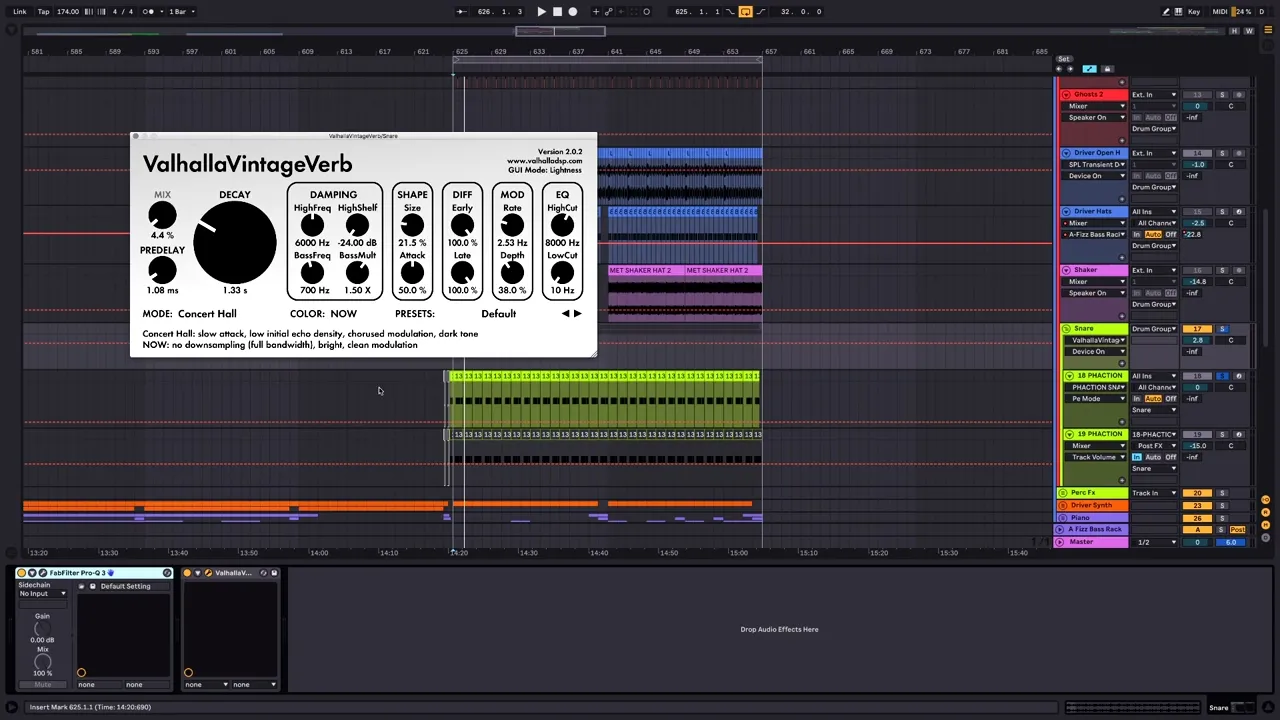The height and width of the screenshot is (720, 1280).
Task: Solo the Driver Hats track
Action: click(1222, 212)
